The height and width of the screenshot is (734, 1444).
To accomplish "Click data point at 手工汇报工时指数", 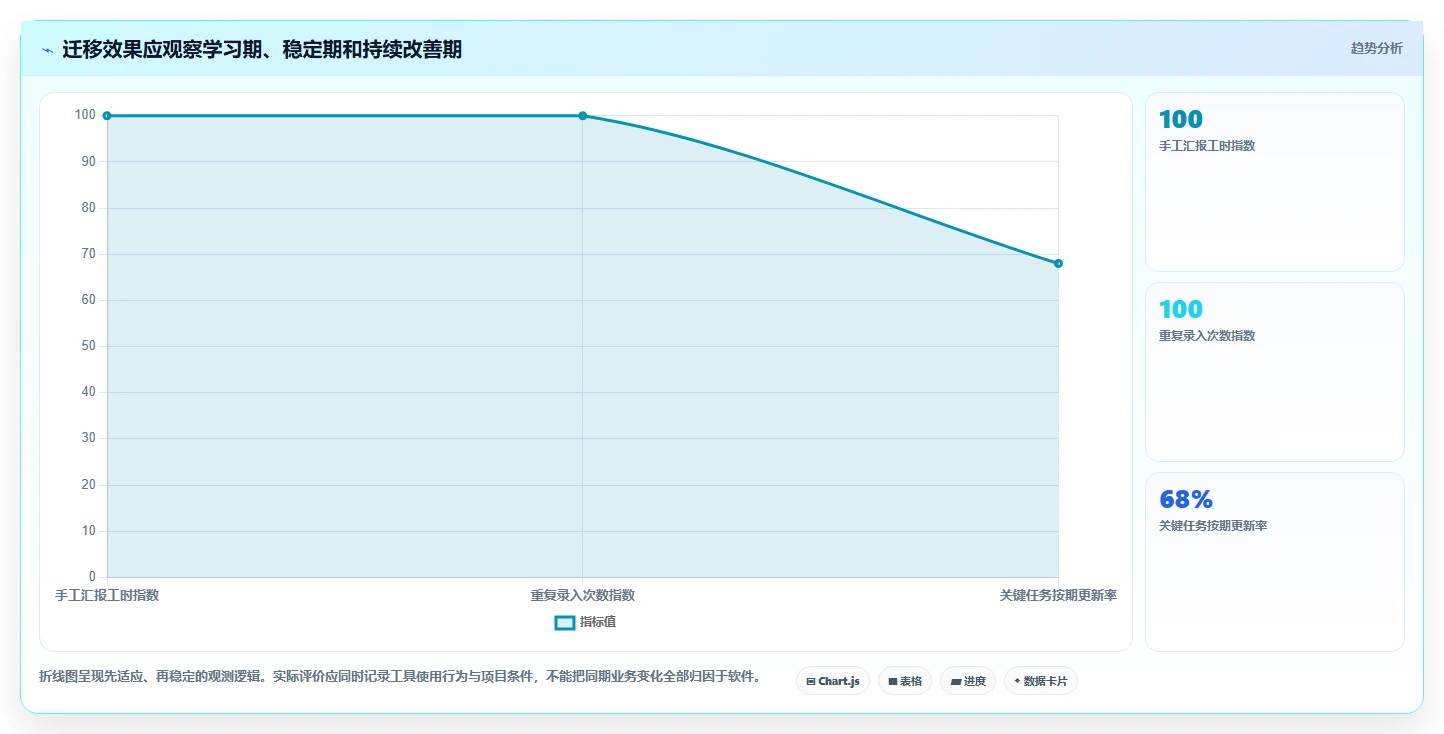I will click(x=107, y=116).
